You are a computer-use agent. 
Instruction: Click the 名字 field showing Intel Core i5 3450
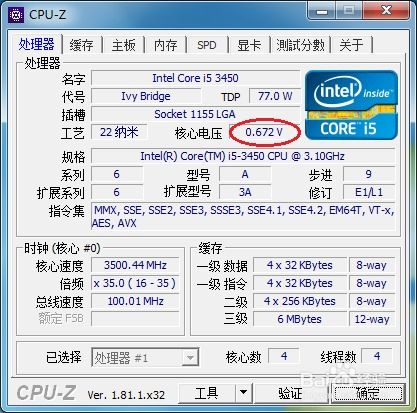(195, 78)
